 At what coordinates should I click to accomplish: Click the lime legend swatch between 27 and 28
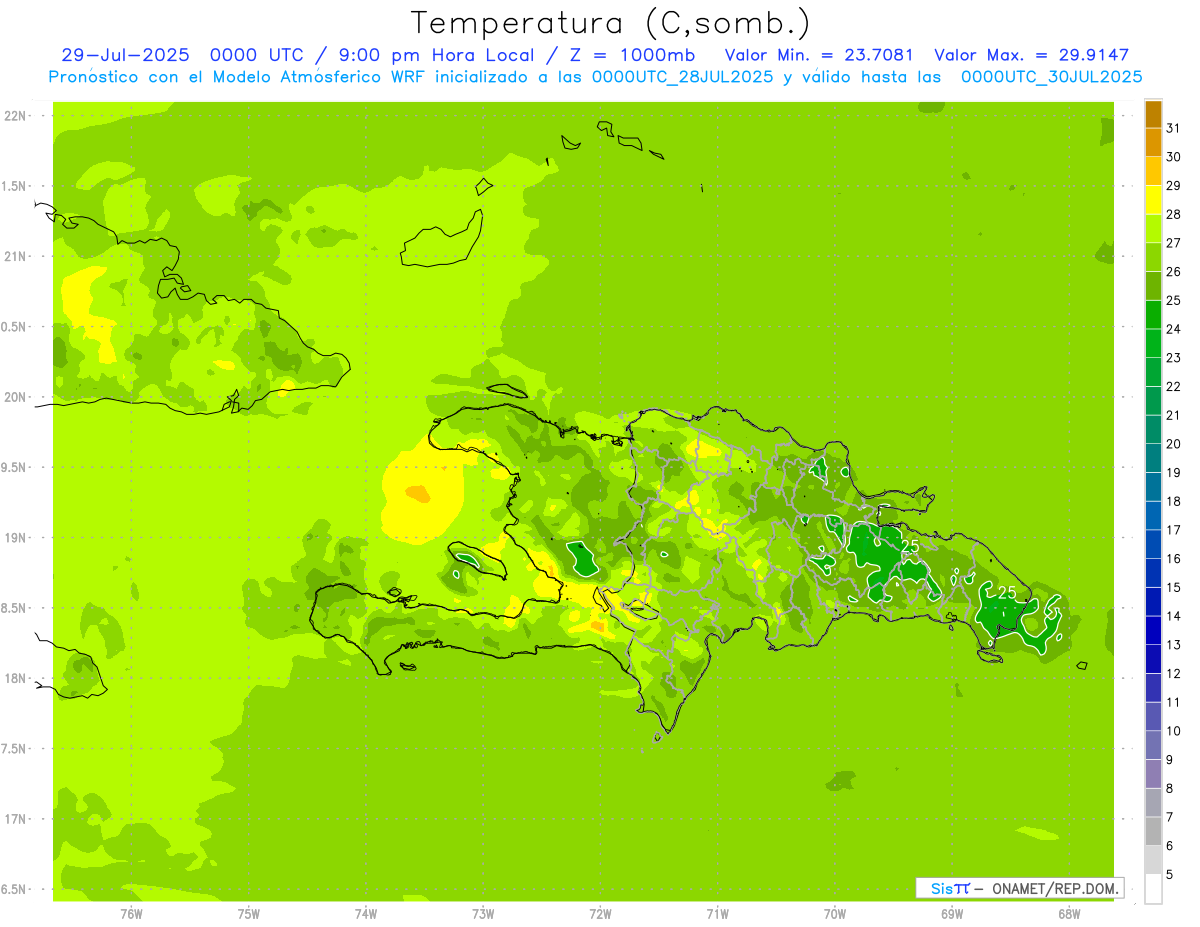pyautogui.click(x=1153, y=228)
